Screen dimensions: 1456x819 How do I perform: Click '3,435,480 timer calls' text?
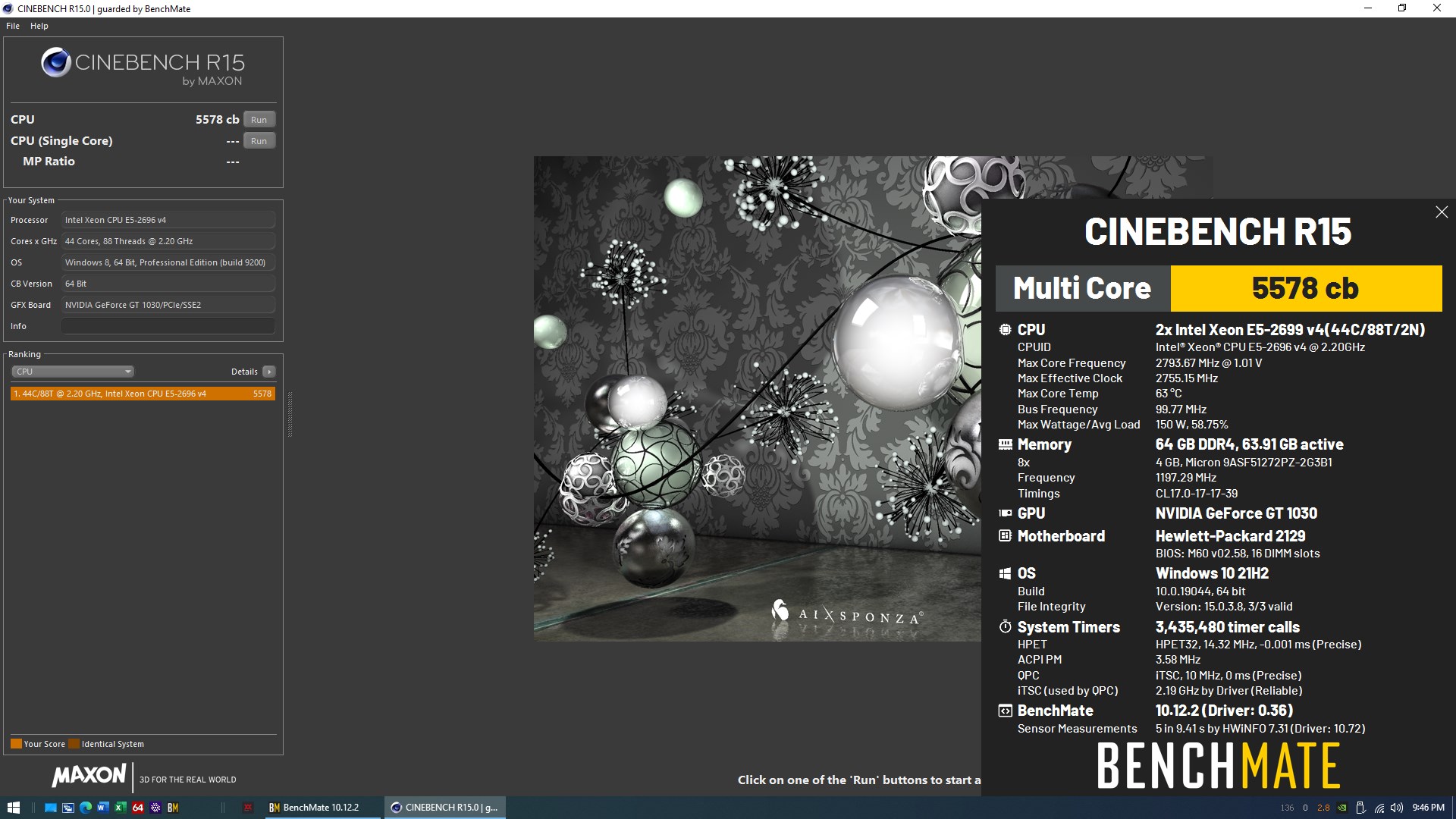pos(1227,627)
